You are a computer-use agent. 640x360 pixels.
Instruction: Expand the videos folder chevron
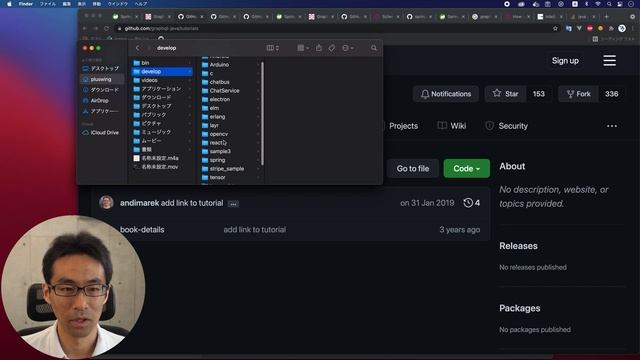pyautogui.click(x=190, y=80)
